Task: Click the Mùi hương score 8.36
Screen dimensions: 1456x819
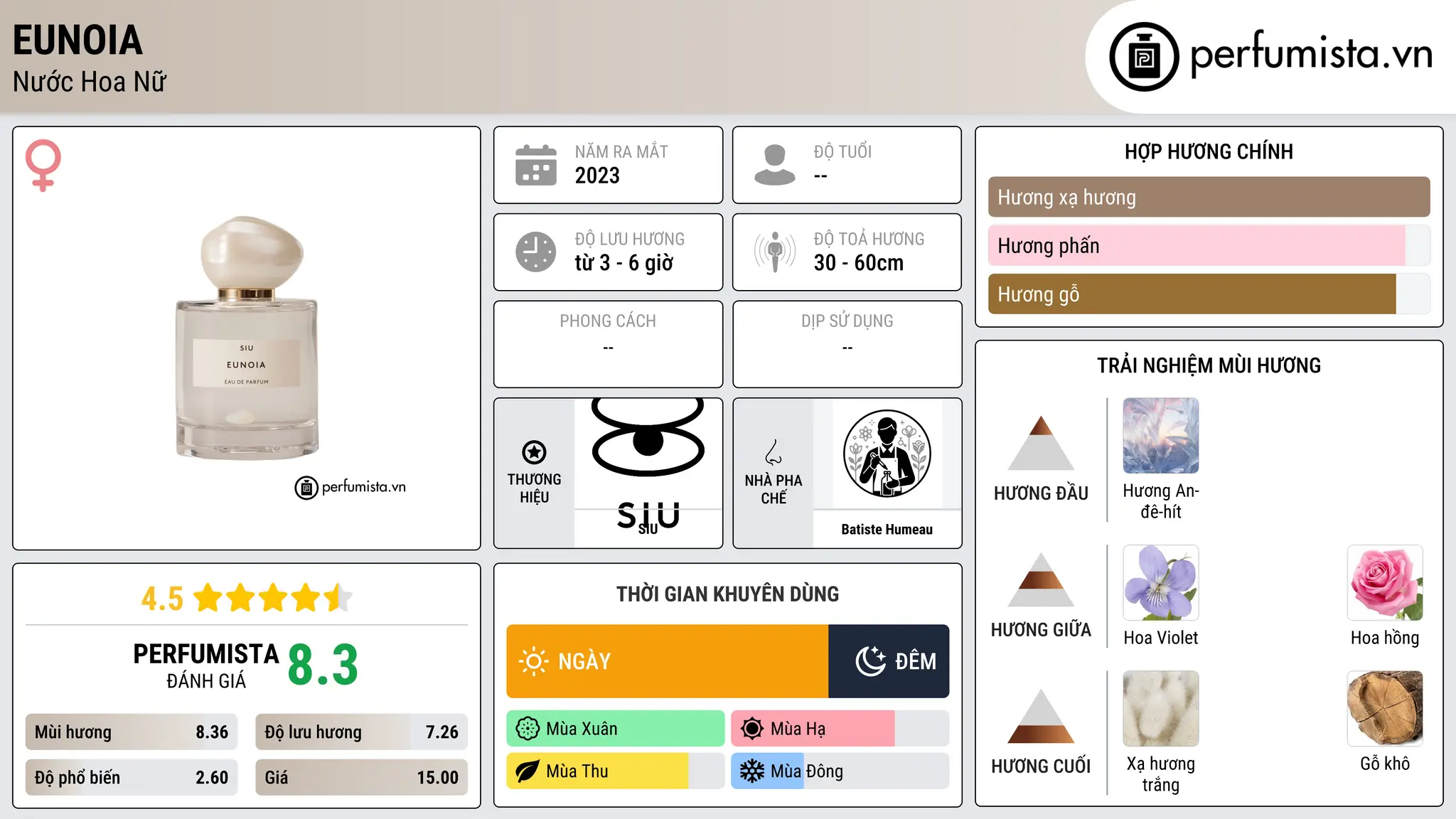Action: click(132, 732)
